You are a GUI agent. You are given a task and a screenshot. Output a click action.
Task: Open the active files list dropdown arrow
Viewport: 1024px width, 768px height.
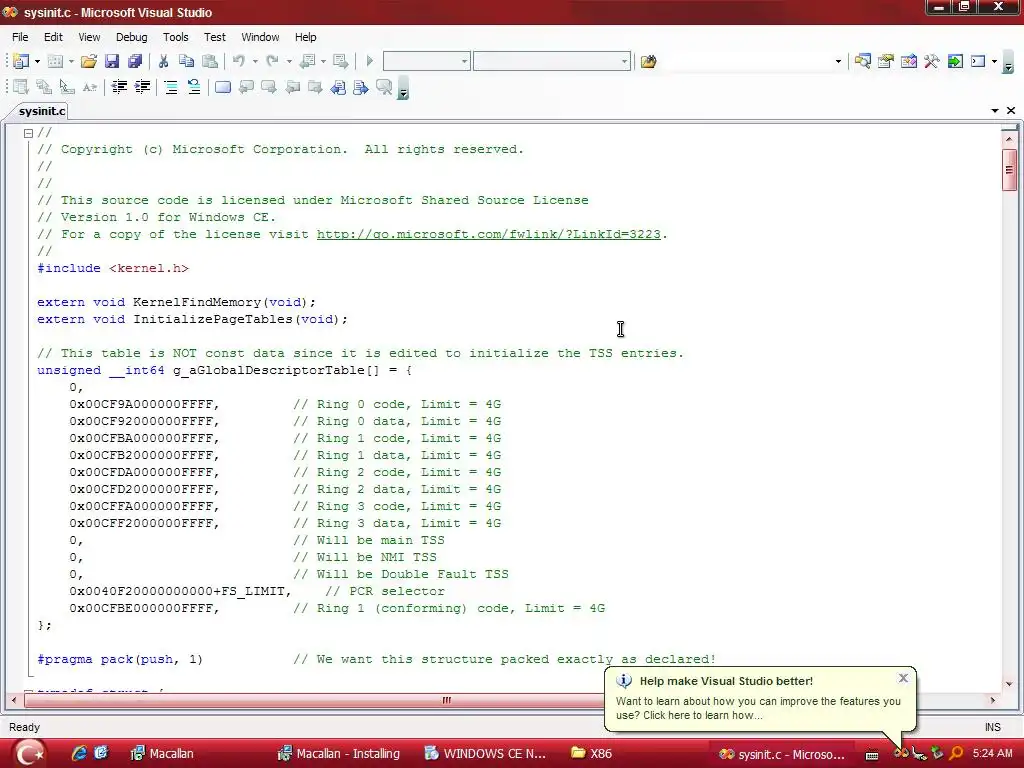click(995, 111)
